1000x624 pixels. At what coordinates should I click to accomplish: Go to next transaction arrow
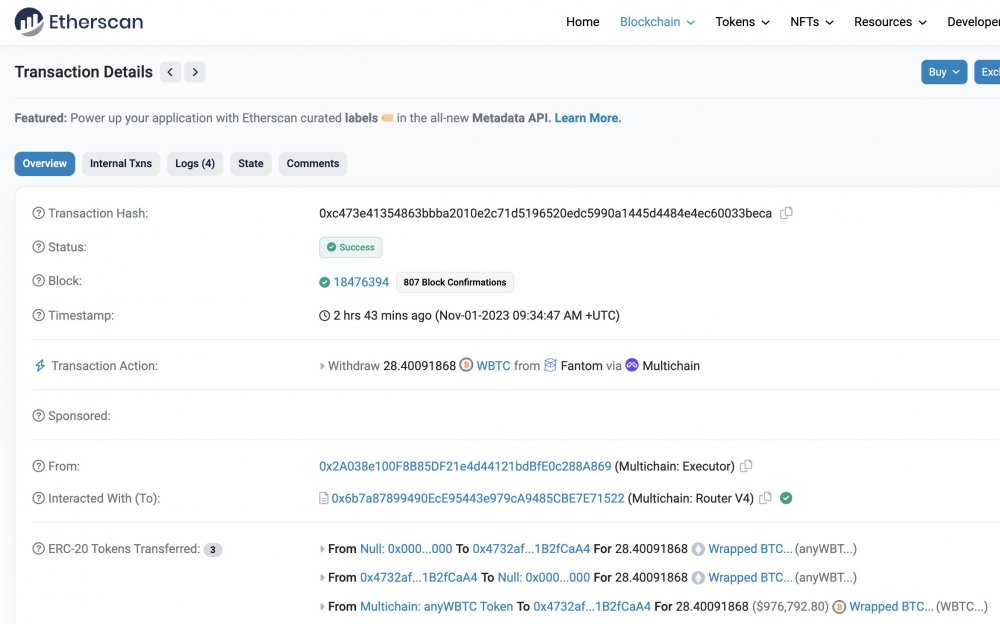coord(195,72)
